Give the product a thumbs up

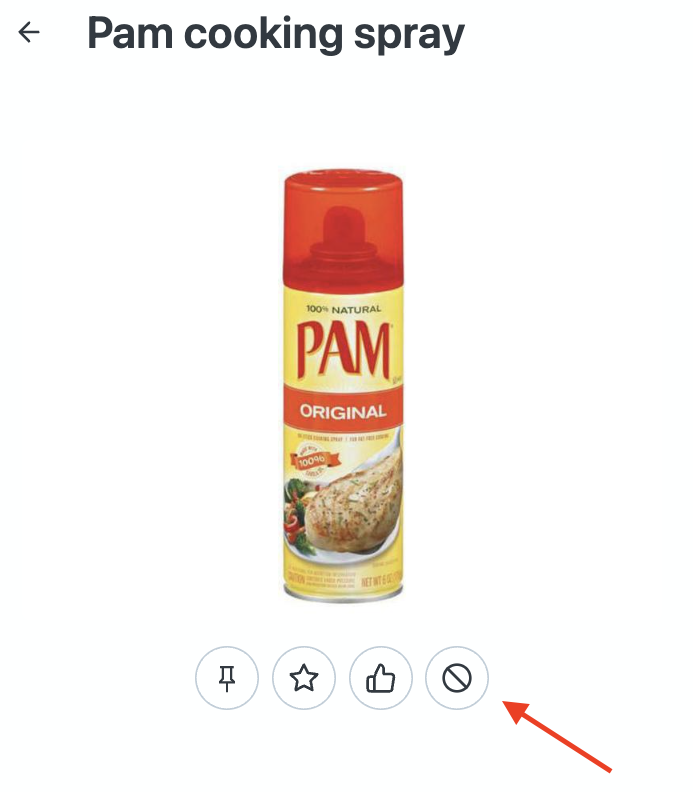[380, 678]
